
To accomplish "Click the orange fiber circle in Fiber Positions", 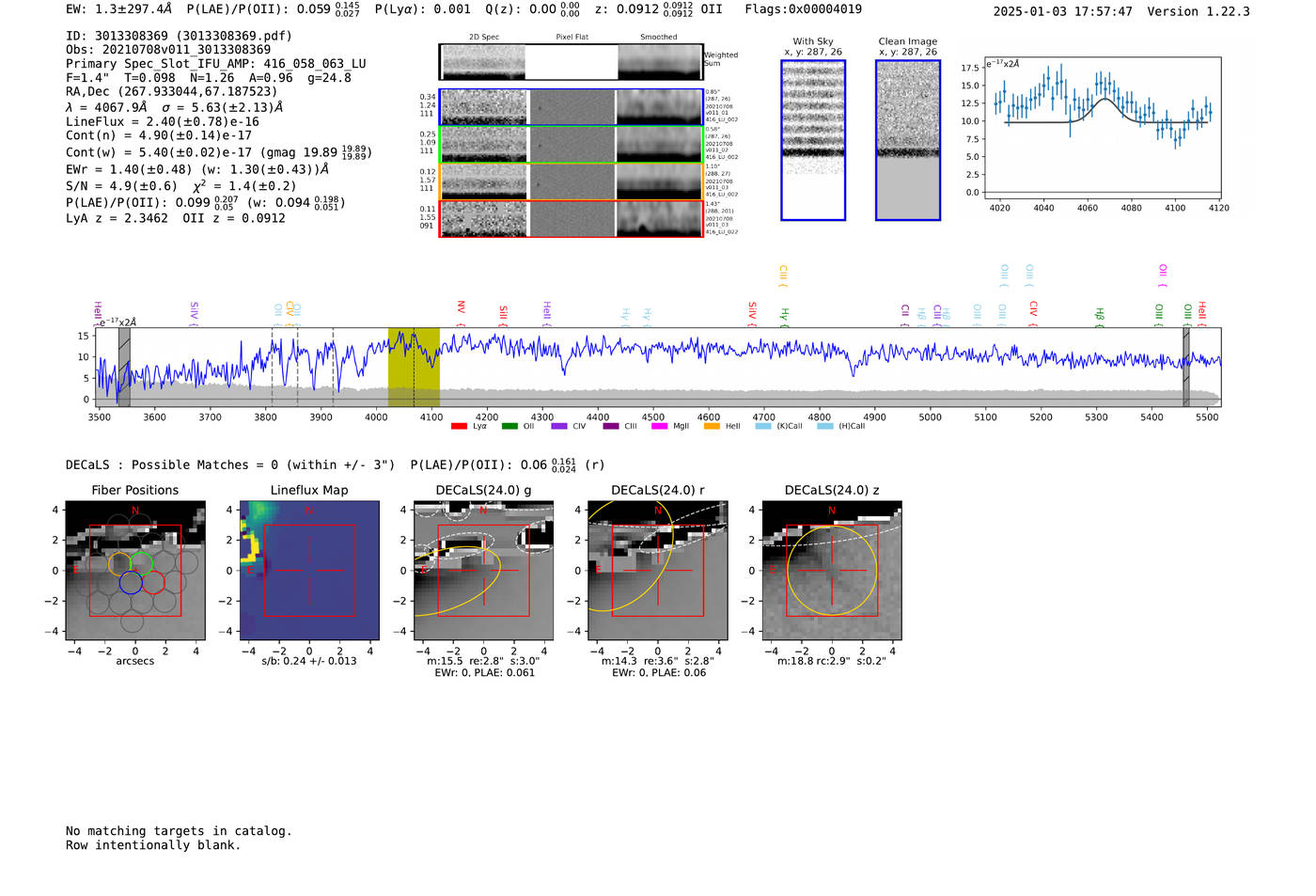I will [x=119, y=563].
